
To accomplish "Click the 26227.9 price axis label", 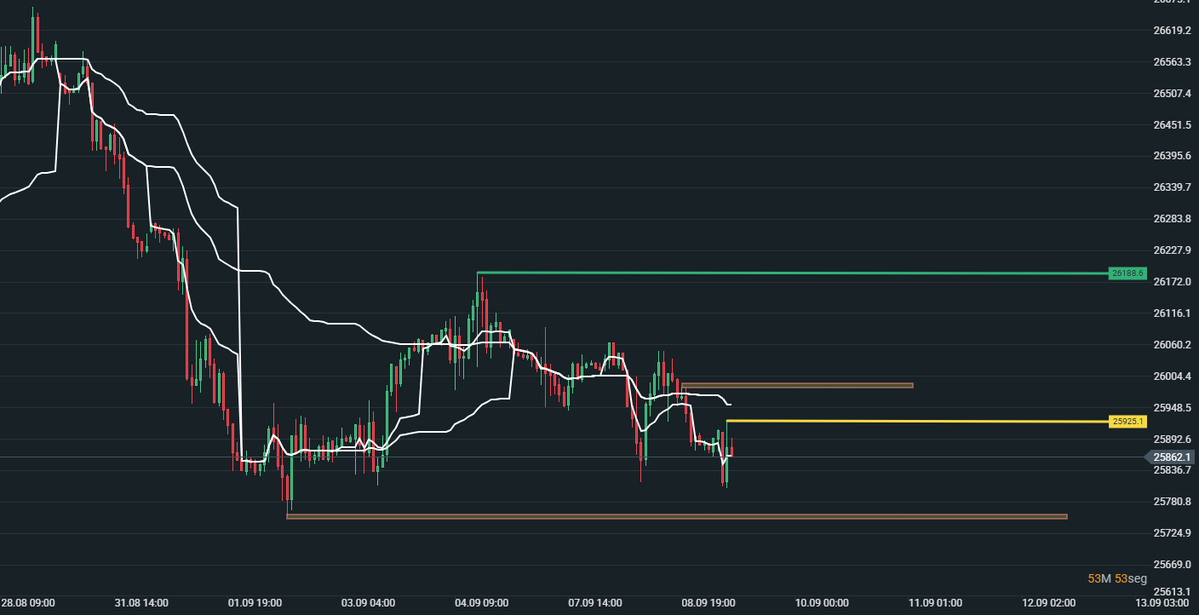I will click(1171, 250).
